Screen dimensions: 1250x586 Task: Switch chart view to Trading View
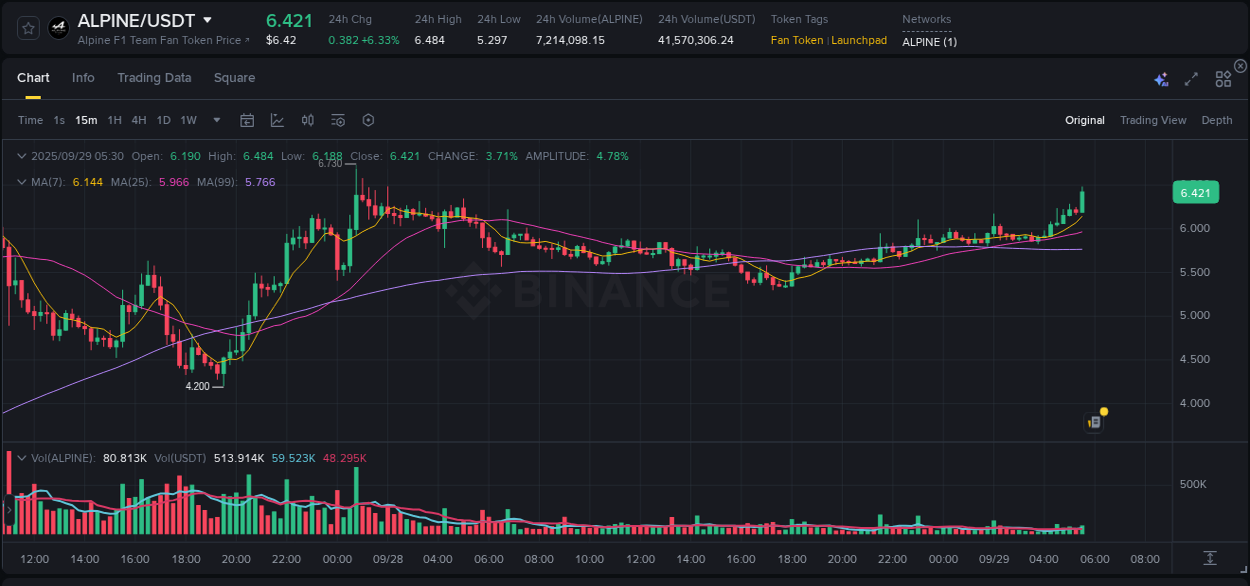(1153, 120)
